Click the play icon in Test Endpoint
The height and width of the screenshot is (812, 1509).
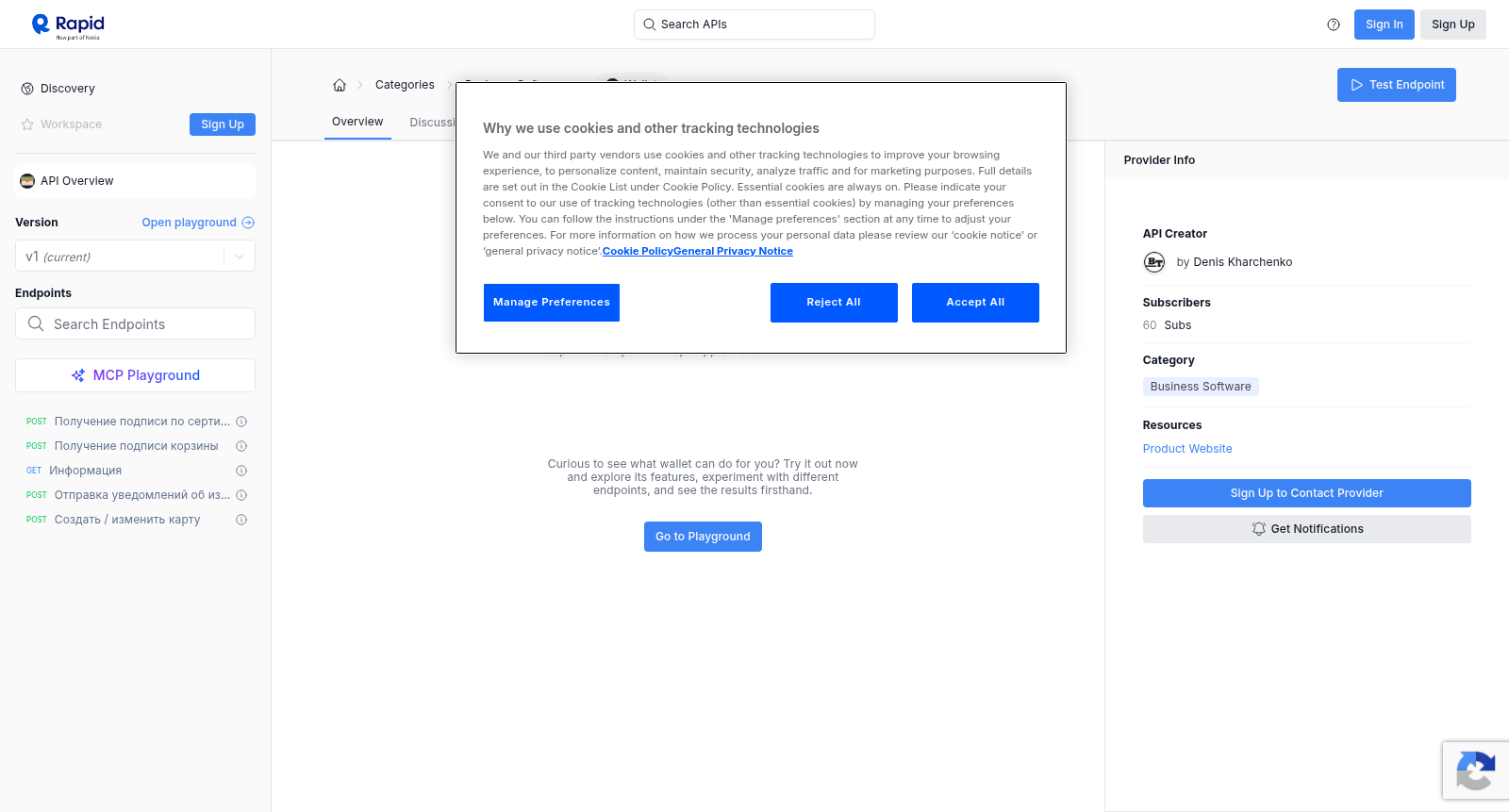pos(1357,85)
